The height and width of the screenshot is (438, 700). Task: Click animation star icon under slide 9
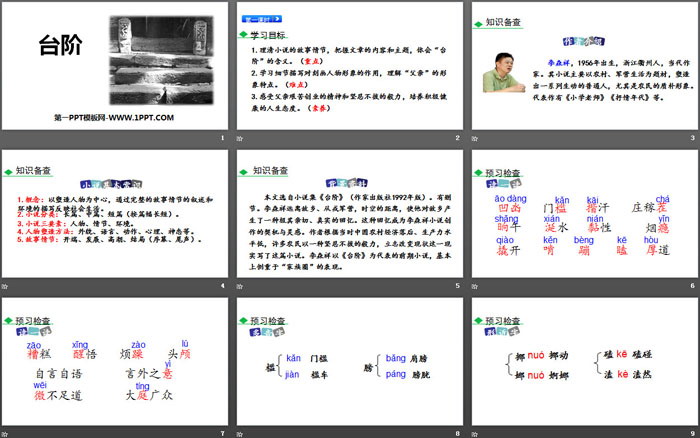[475, 434]
